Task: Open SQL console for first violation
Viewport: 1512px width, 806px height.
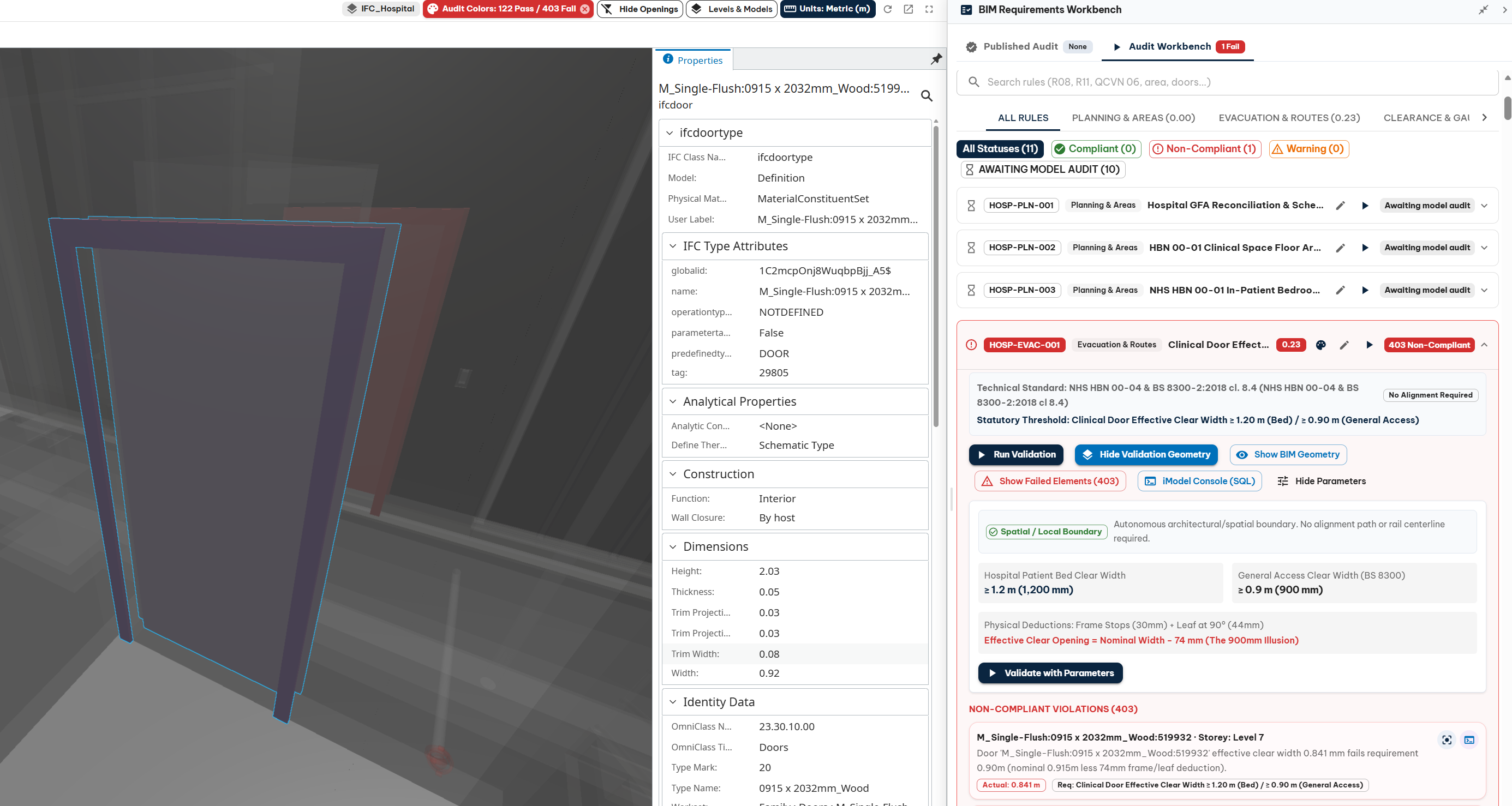Action: pos(1469,739)
